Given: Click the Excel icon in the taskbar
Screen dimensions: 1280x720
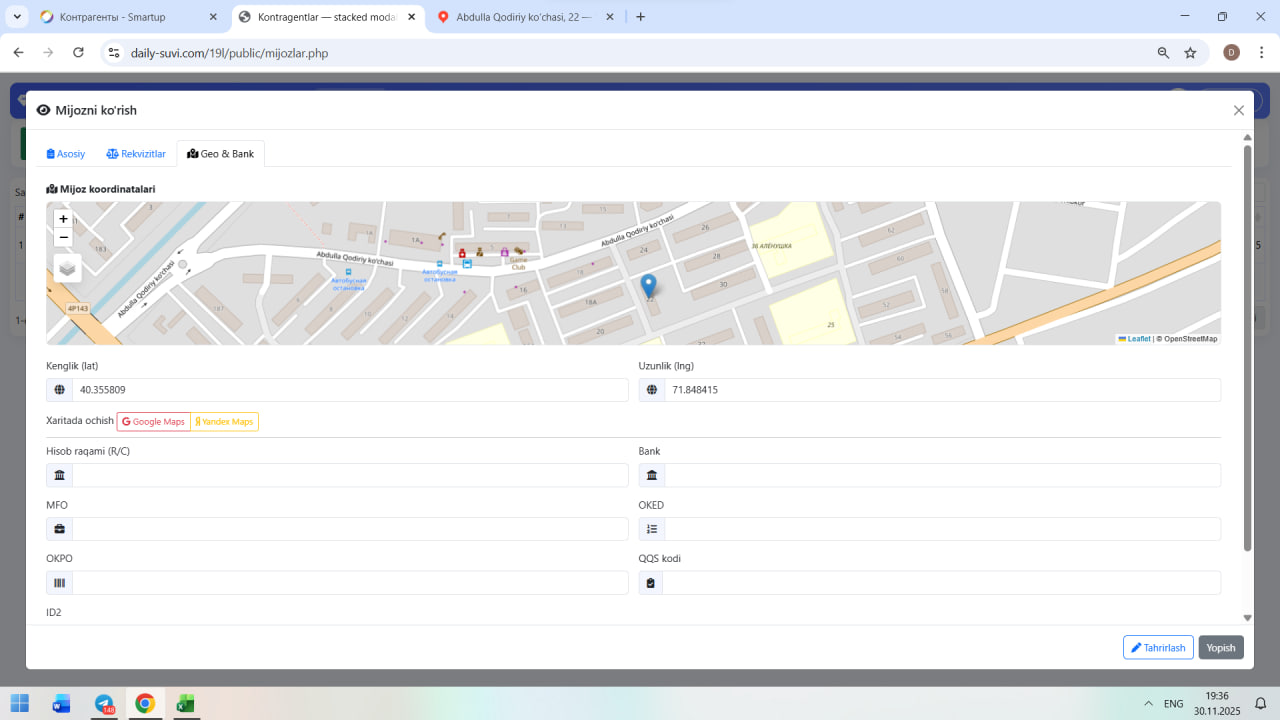Looking at the screenshot, I should coord(185,704).
